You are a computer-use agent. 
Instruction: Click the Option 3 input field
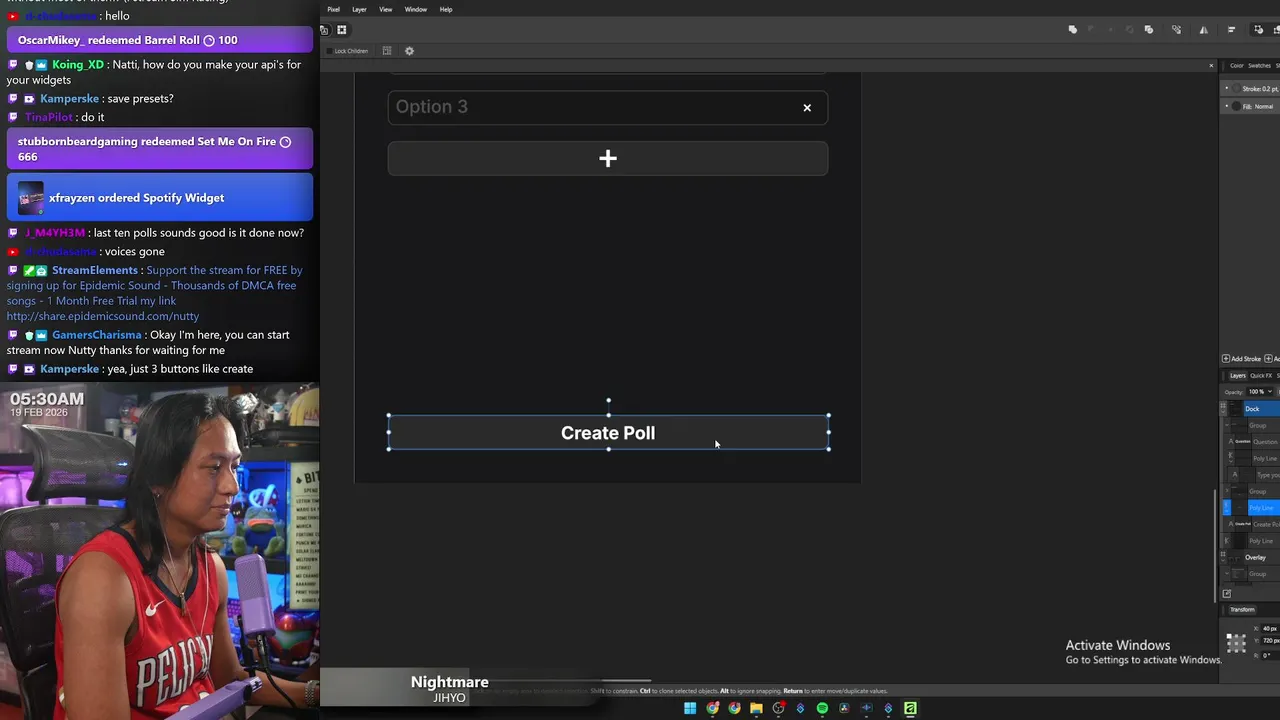click(x=607, y=107)
